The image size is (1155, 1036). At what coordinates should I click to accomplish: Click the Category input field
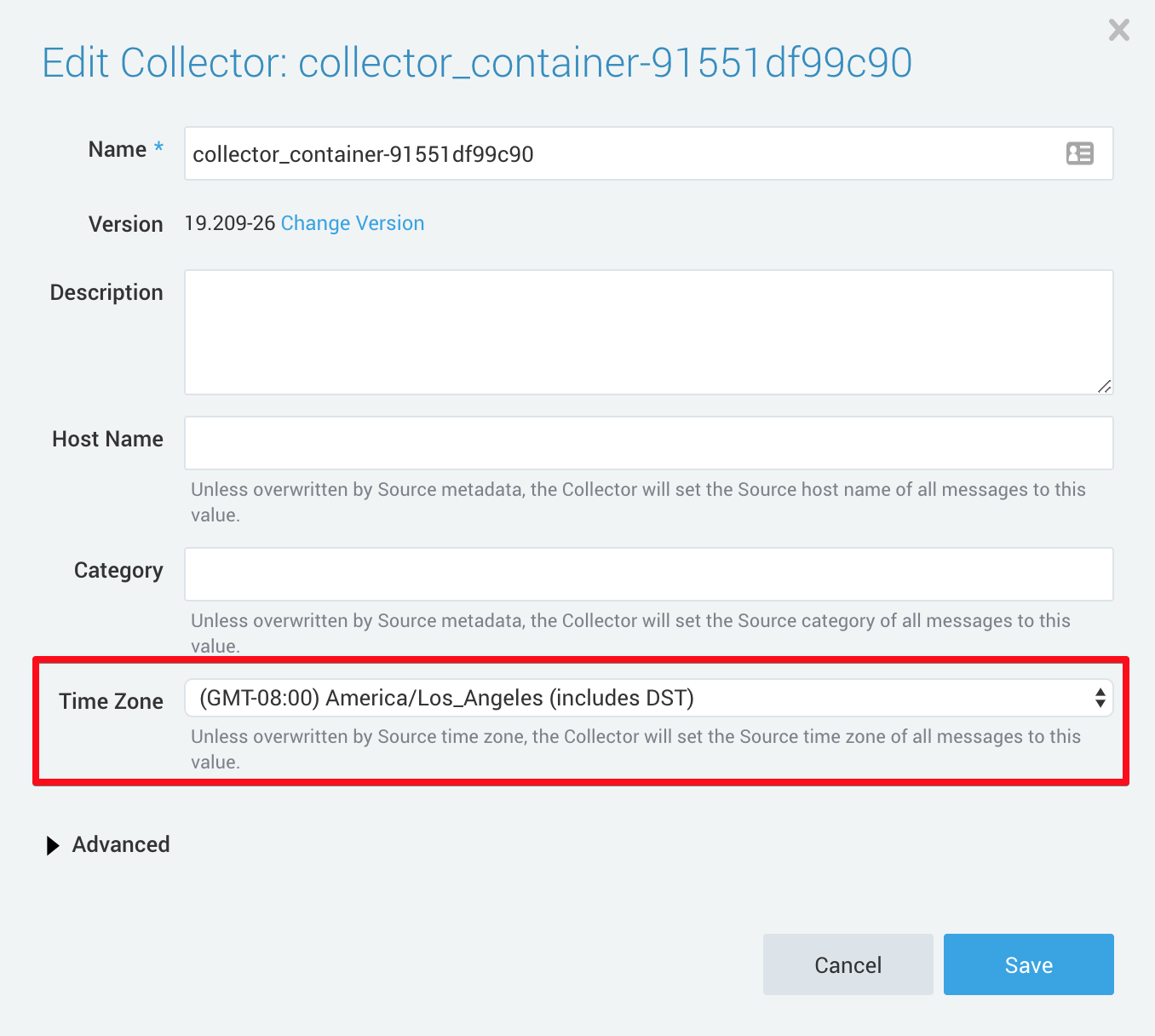tap(648, 574)
